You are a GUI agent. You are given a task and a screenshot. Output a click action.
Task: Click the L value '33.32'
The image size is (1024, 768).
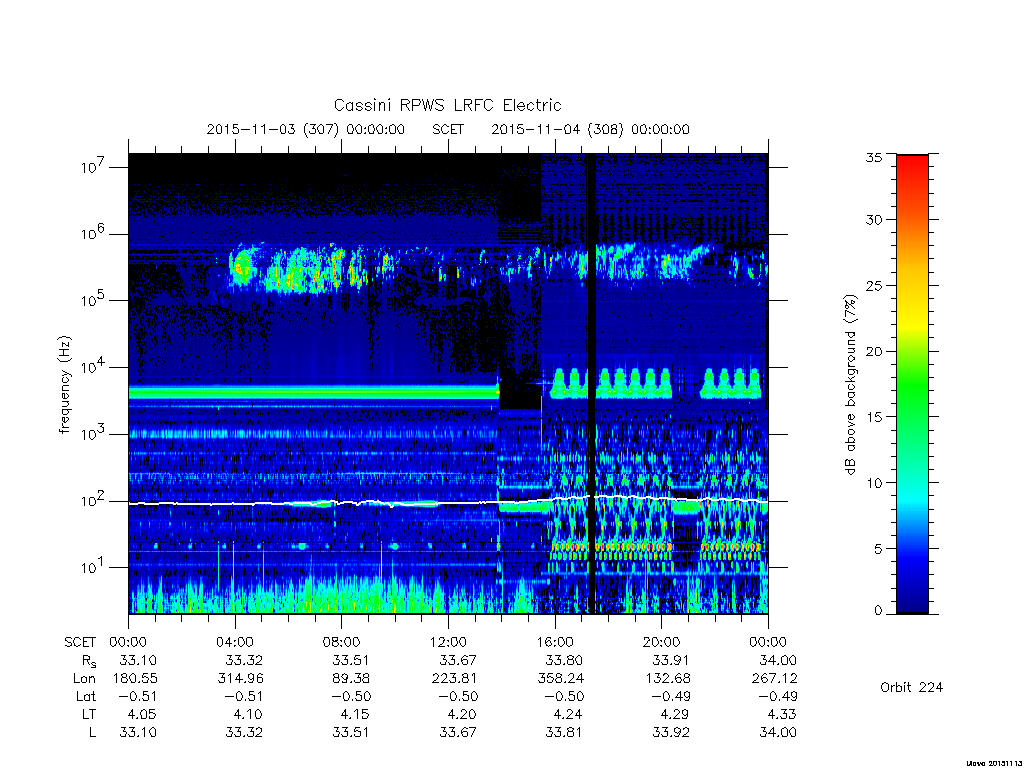point(244,733)
